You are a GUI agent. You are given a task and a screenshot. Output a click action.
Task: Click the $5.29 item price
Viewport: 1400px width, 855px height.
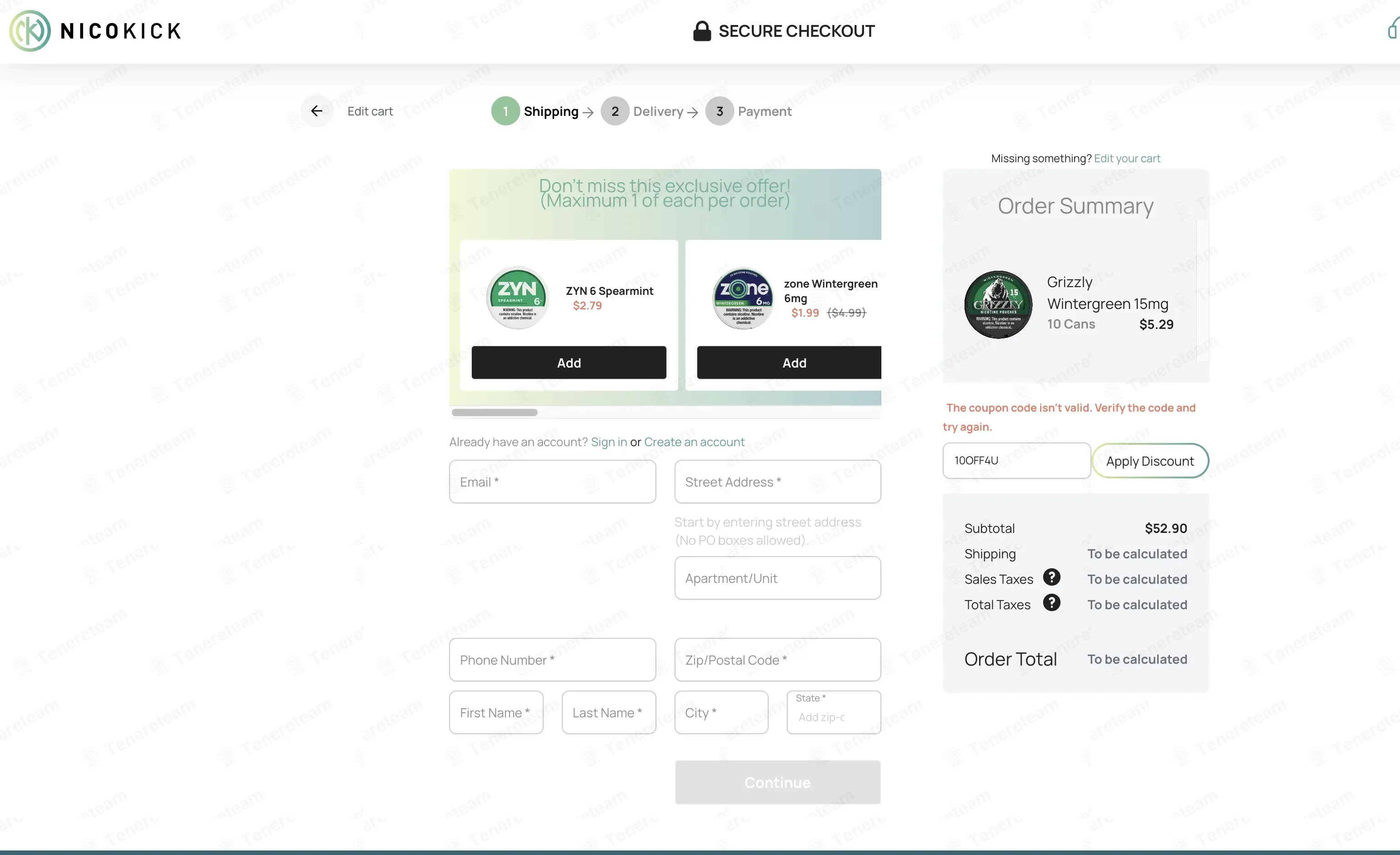click(1155, 324)
